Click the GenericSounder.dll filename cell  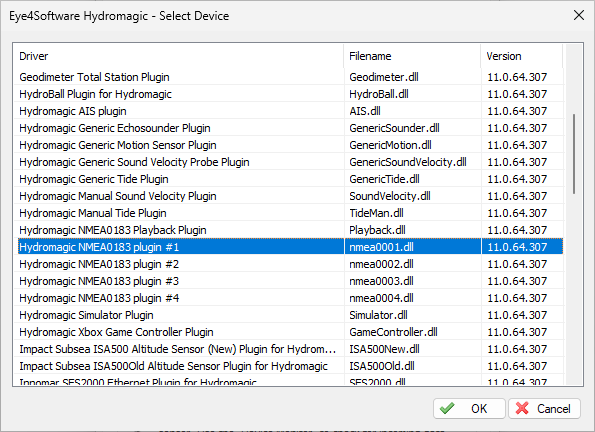(x=413, y=128)
